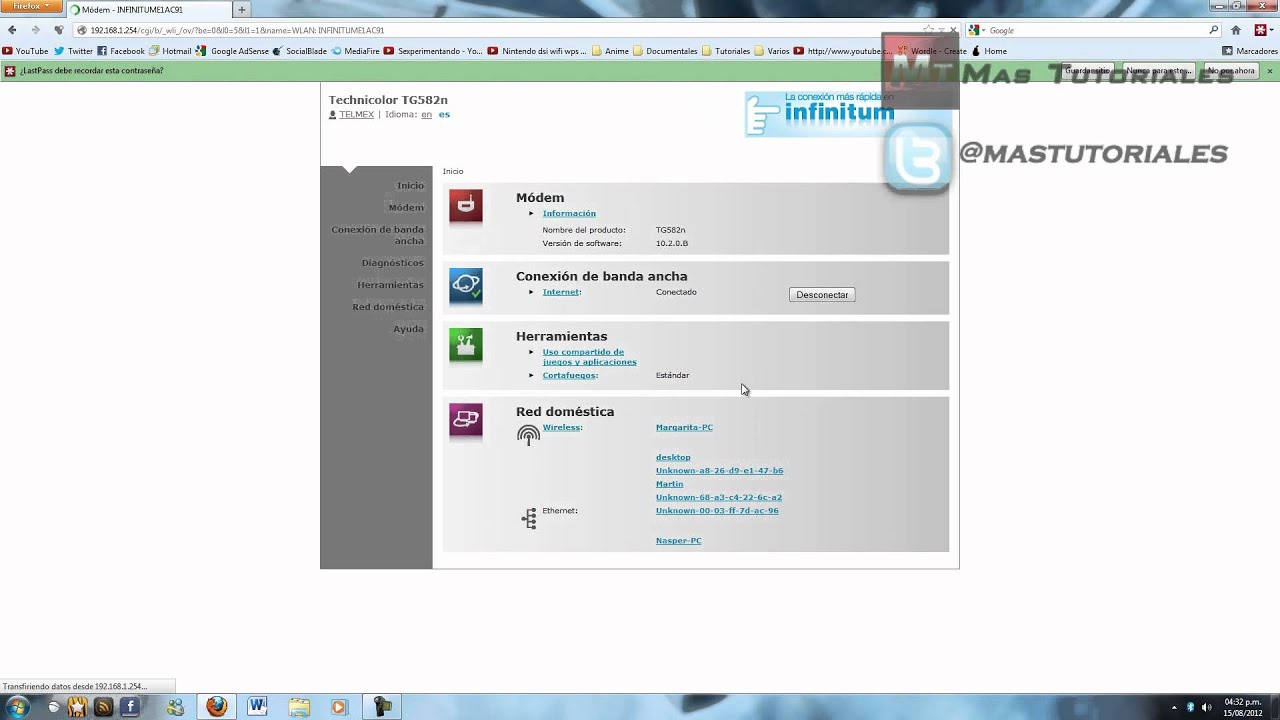Screen dimensions: 1280x720
Task: Click the Ethernet network tree icon
Action: tap(529, 518)
